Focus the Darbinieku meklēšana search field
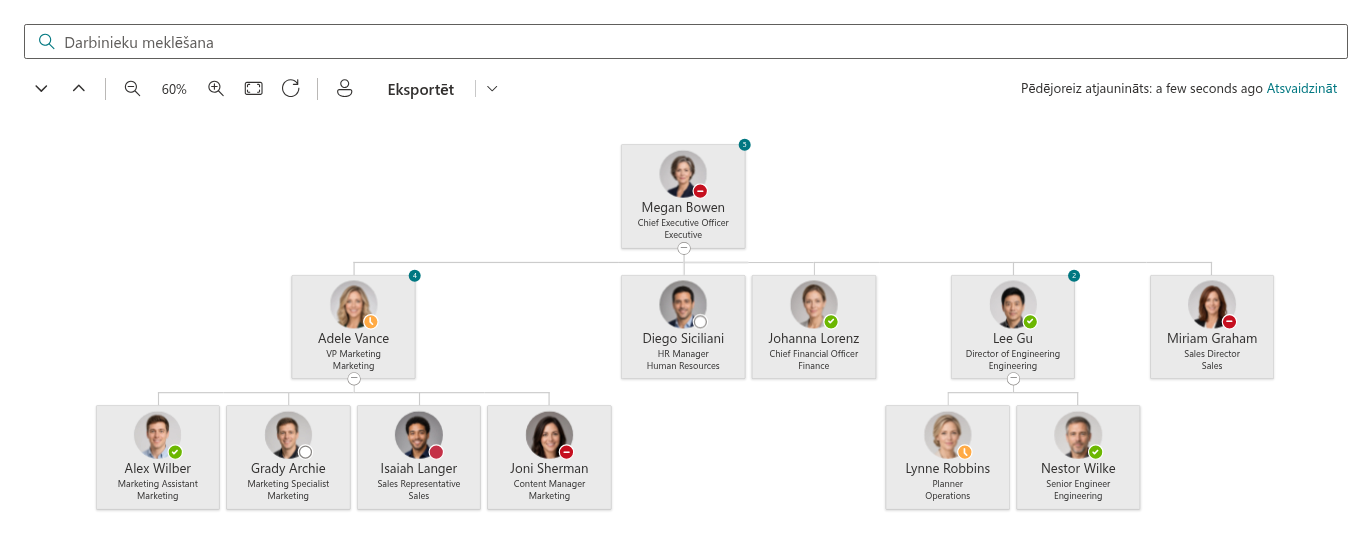The height and width of the screenshot is (556, 1372). 686,42
